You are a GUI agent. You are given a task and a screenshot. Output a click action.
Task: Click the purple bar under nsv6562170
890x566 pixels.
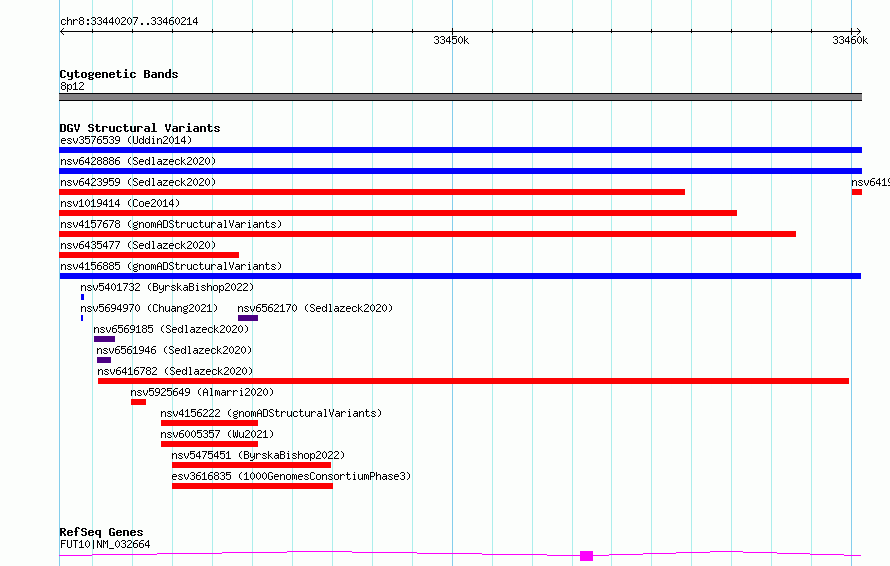248,318
